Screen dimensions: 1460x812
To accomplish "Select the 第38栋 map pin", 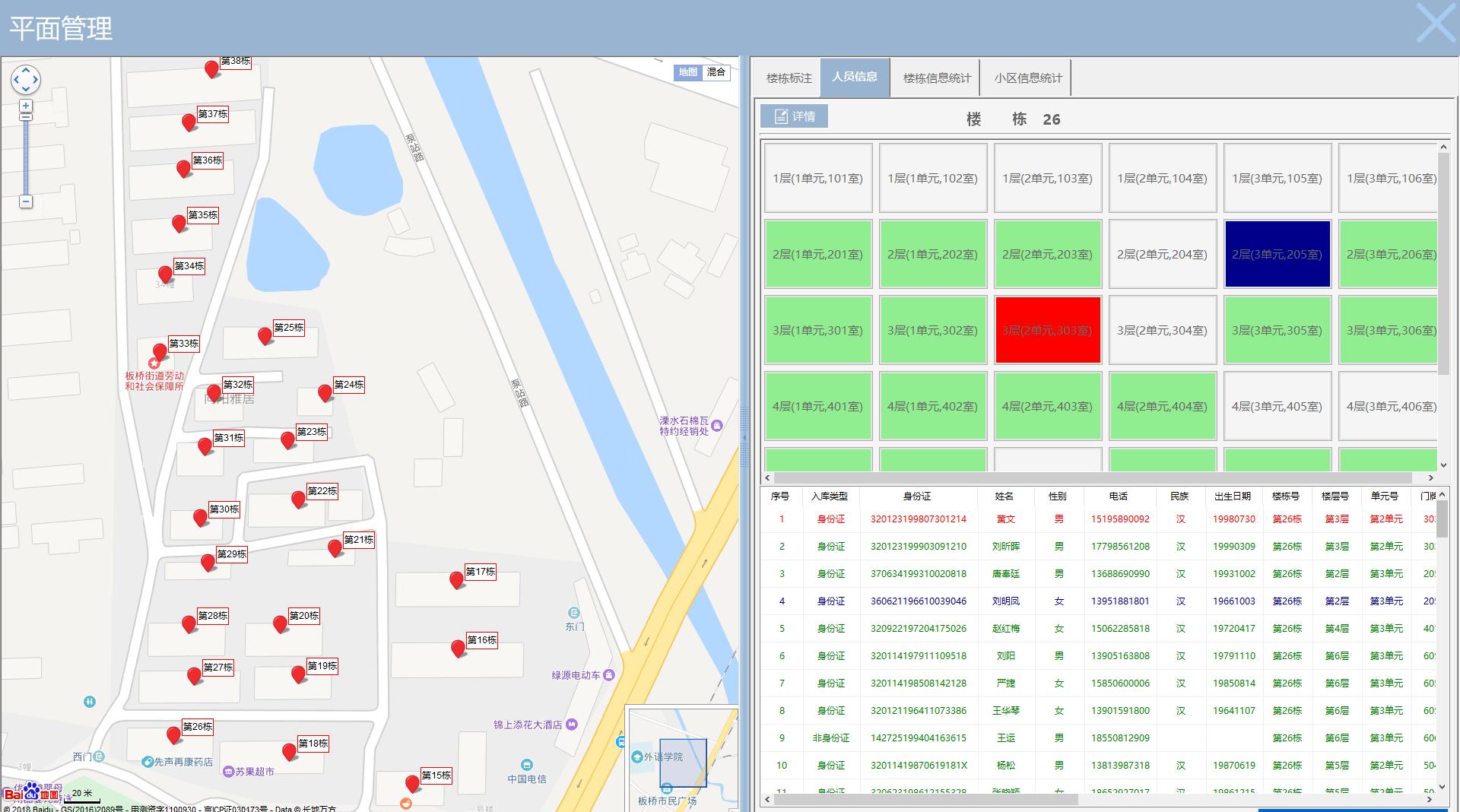I will pyautogui.click(x=211, y=69).
